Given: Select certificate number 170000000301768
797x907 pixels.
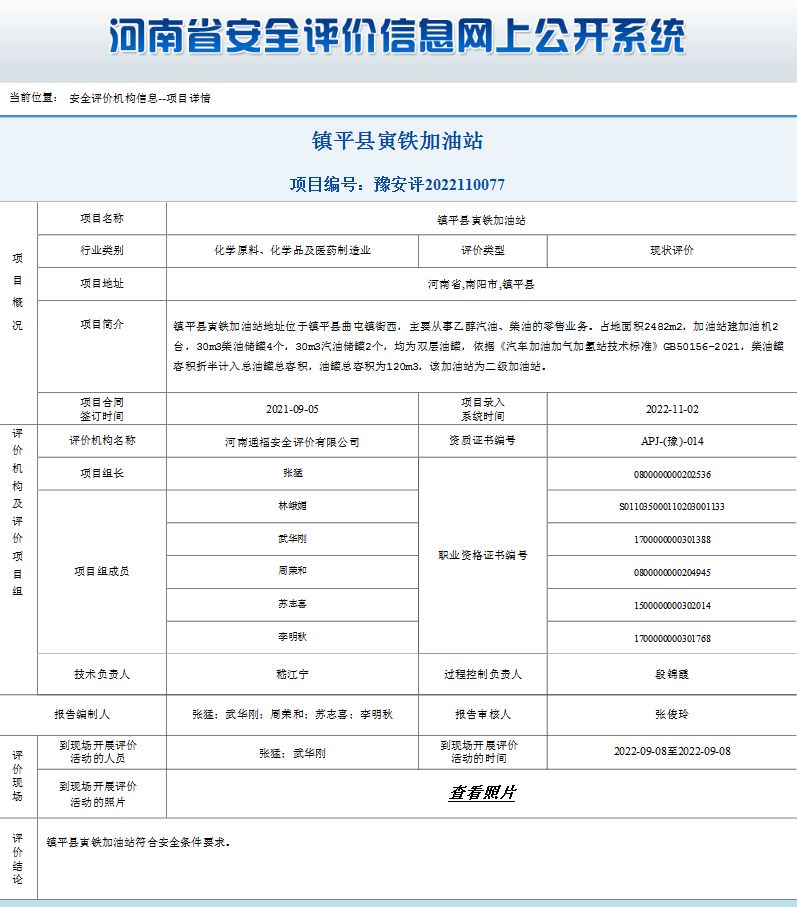Looking at the screenshot, I should 672,639.
